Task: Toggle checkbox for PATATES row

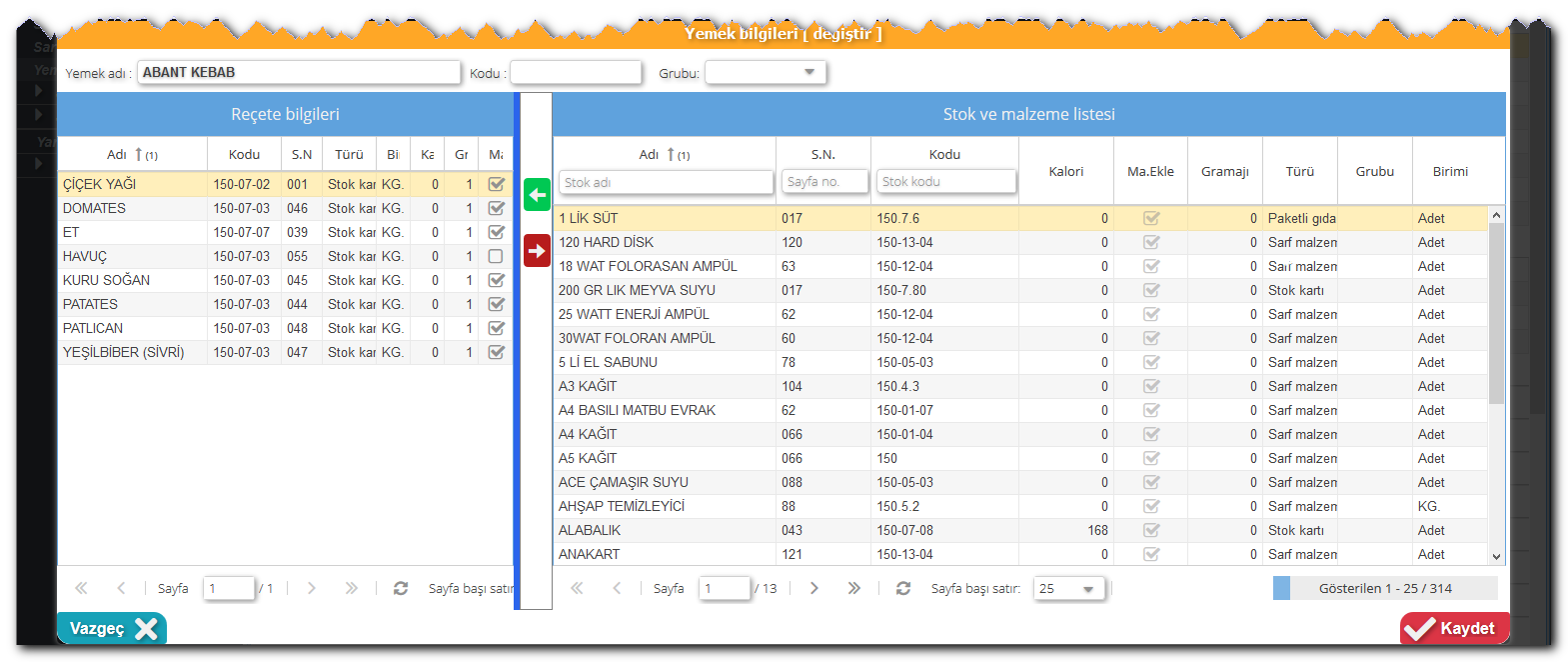Action: tap(496, 304)
